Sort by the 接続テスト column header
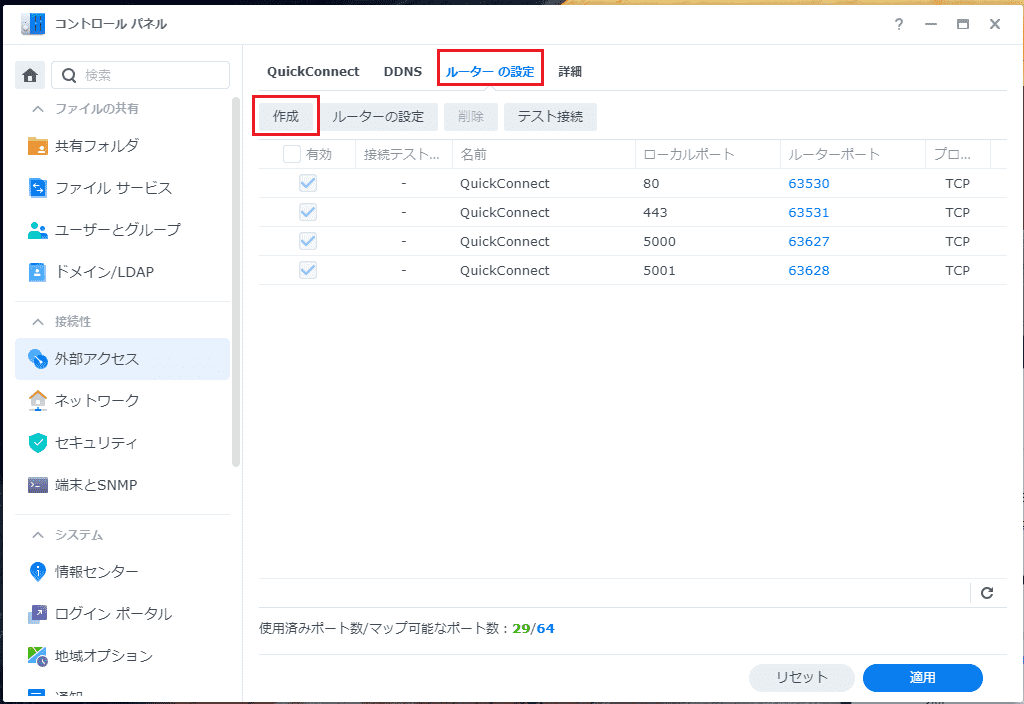The image size is (1024, 704). coord(404,154)
